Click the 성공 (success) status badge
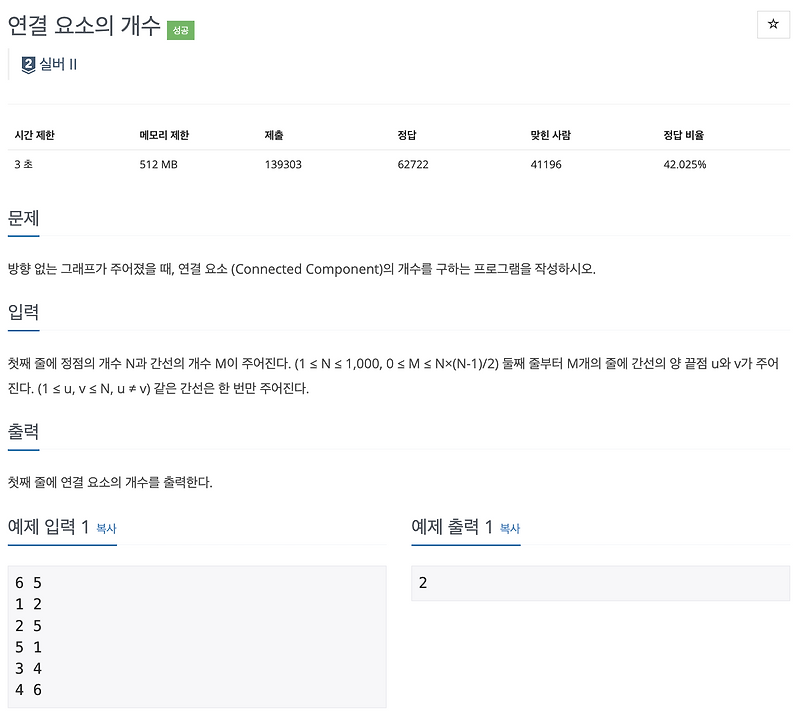800x720 pixels. pos(181,30)
